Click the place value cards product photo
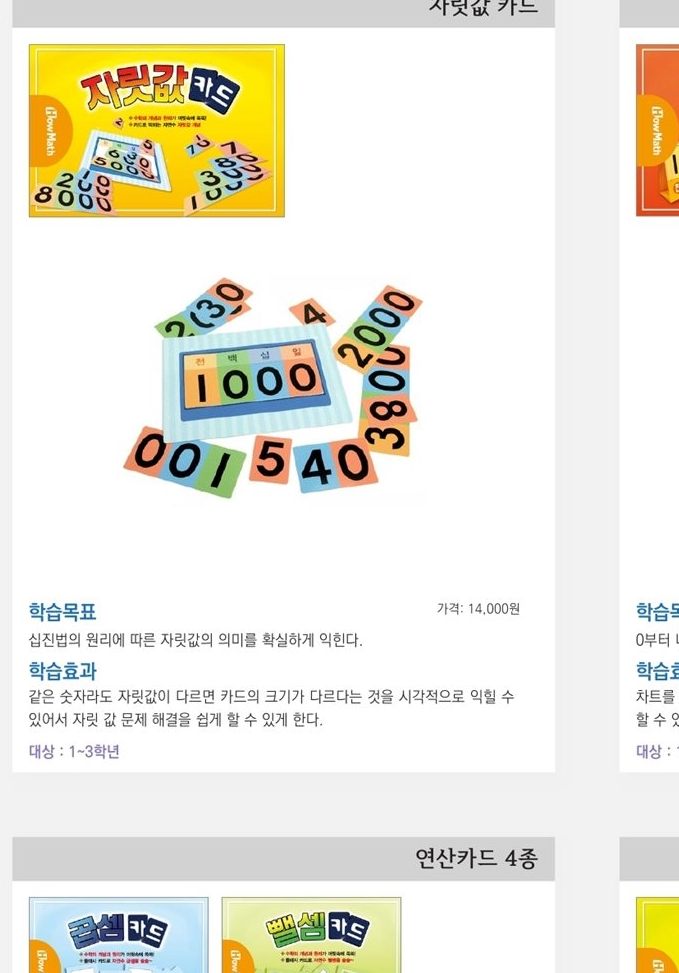Viewport: 679px width, 973px height. click(x=273, y=389)
